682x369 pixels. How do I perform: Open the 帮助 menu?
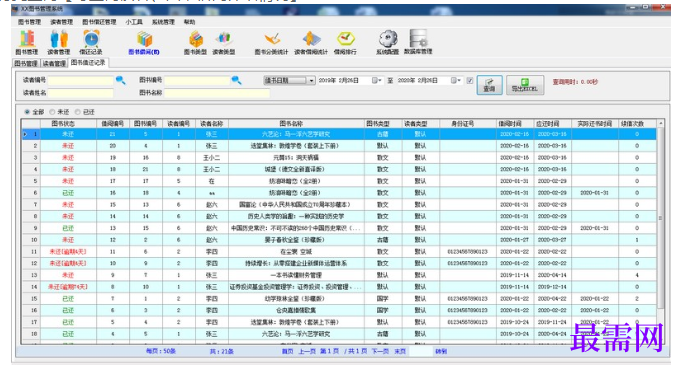click(190, 22)
